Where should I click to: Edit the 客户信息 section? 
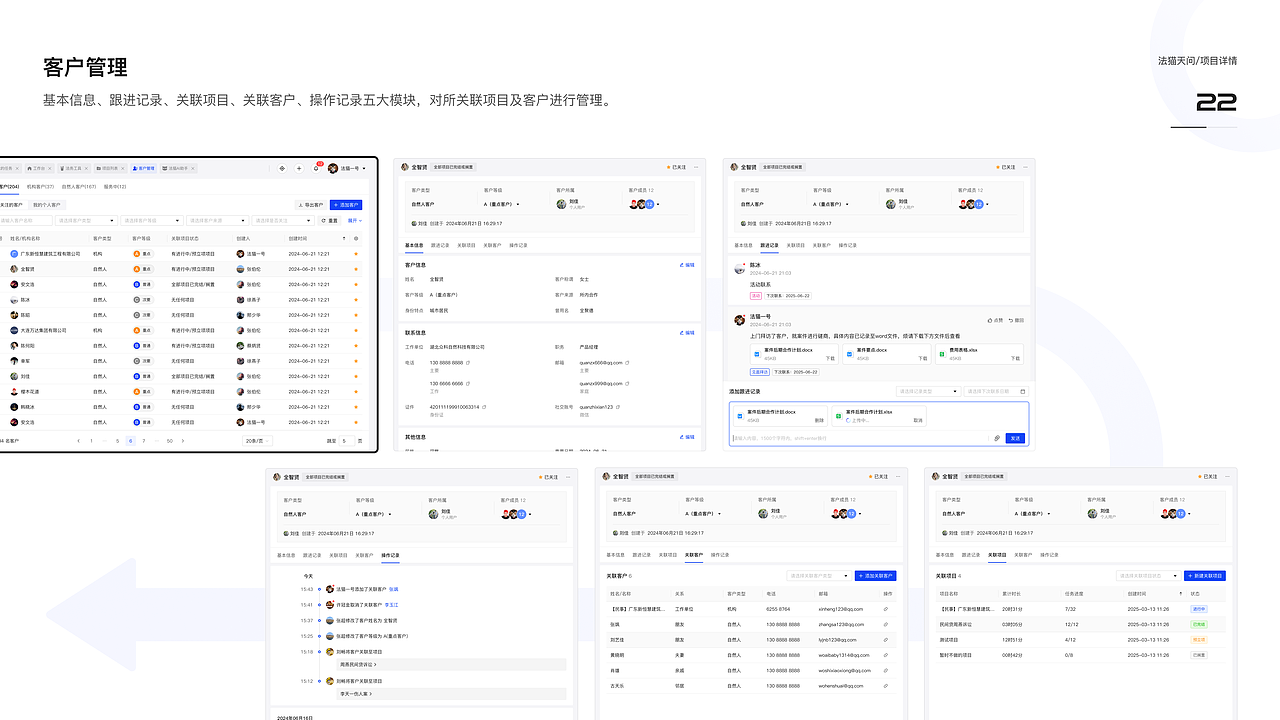click(x=687, y=265)
